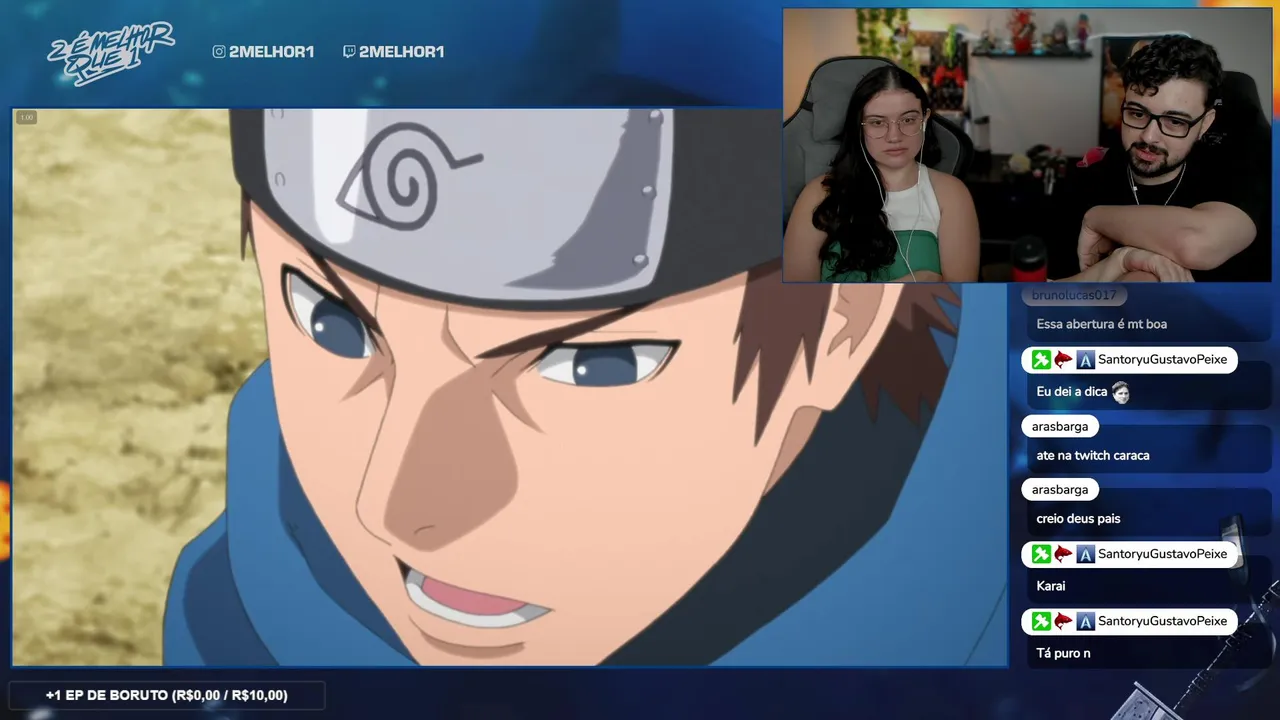Click the streamers' webcam feed
Viewport: 1280px width, 720px height.
tap(1027, 146)
